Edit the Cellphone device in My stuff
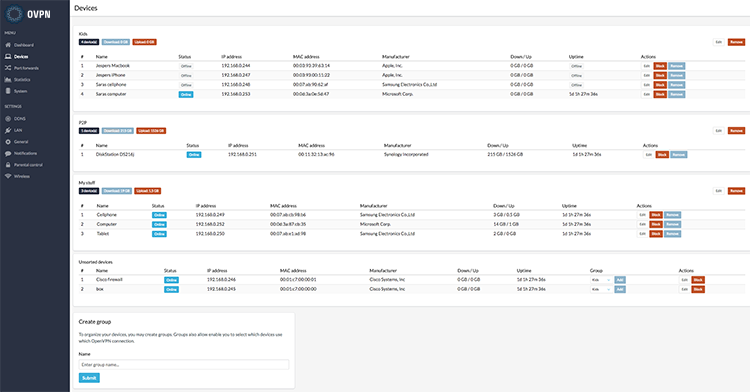This screenshot has height=392, width=750. [x=642, y=215]
